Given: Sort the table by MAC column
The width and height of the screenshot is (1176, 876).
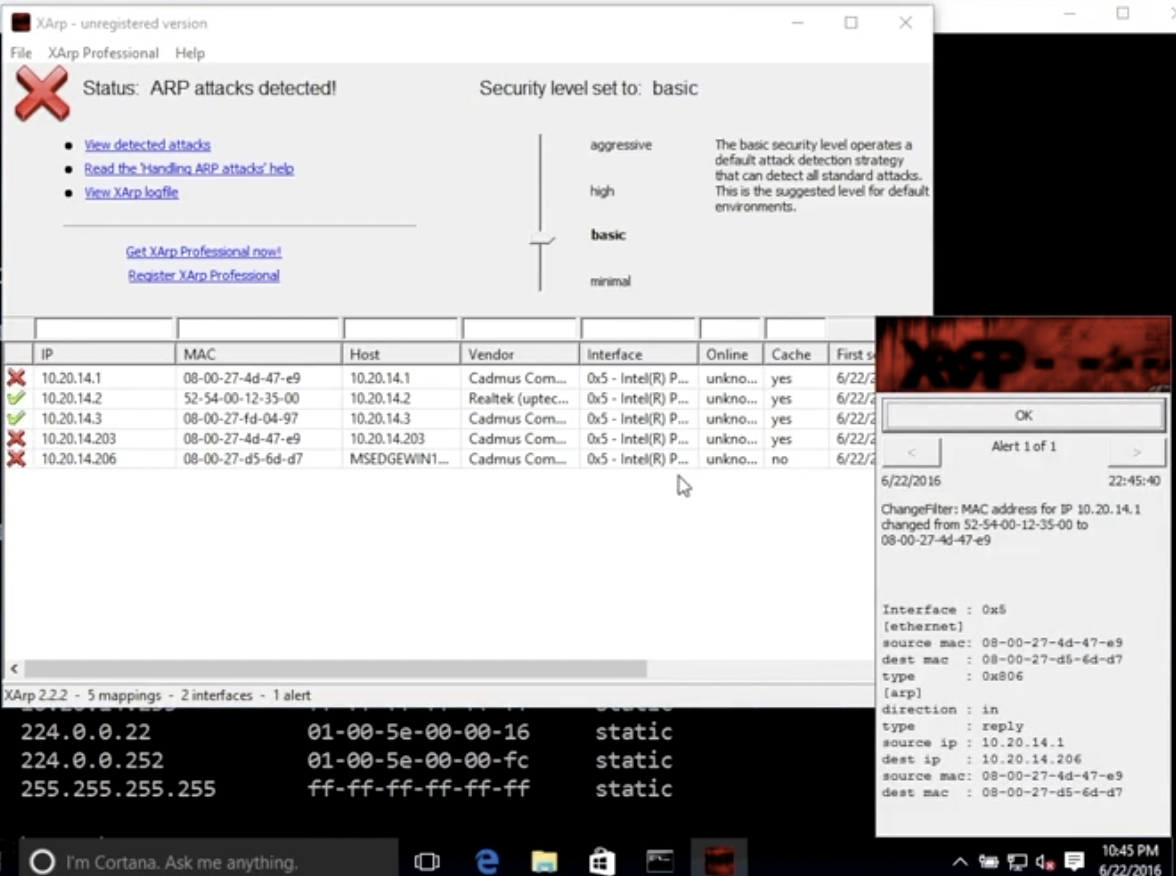Looking at the screenshot, I should pyautogui.click(x=259, y=354).
